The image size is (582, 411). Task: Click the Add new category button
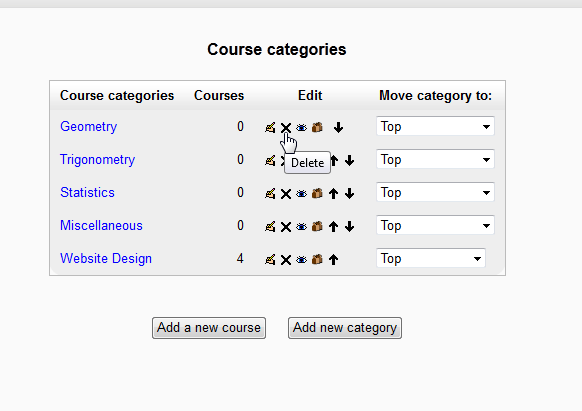345,328
